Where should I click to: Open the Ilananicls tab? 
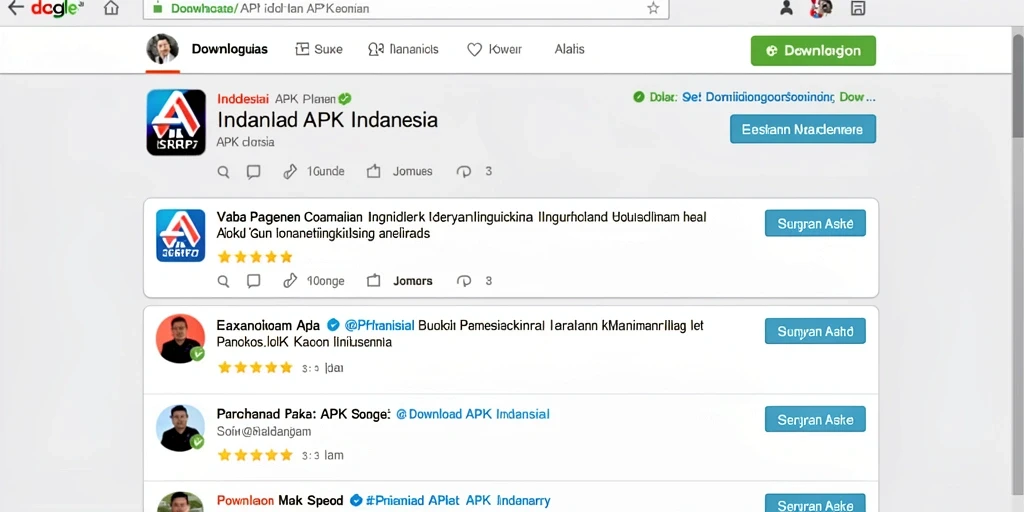click(403, 49)
